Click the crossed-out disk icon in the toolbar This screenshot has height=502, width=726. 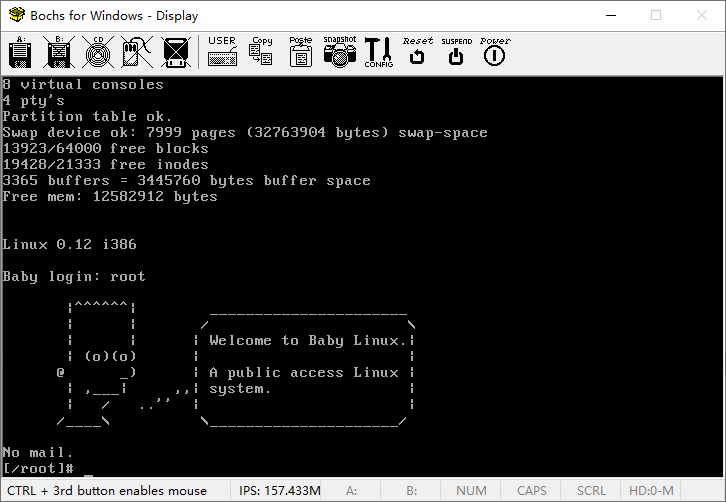coord(175,52)
